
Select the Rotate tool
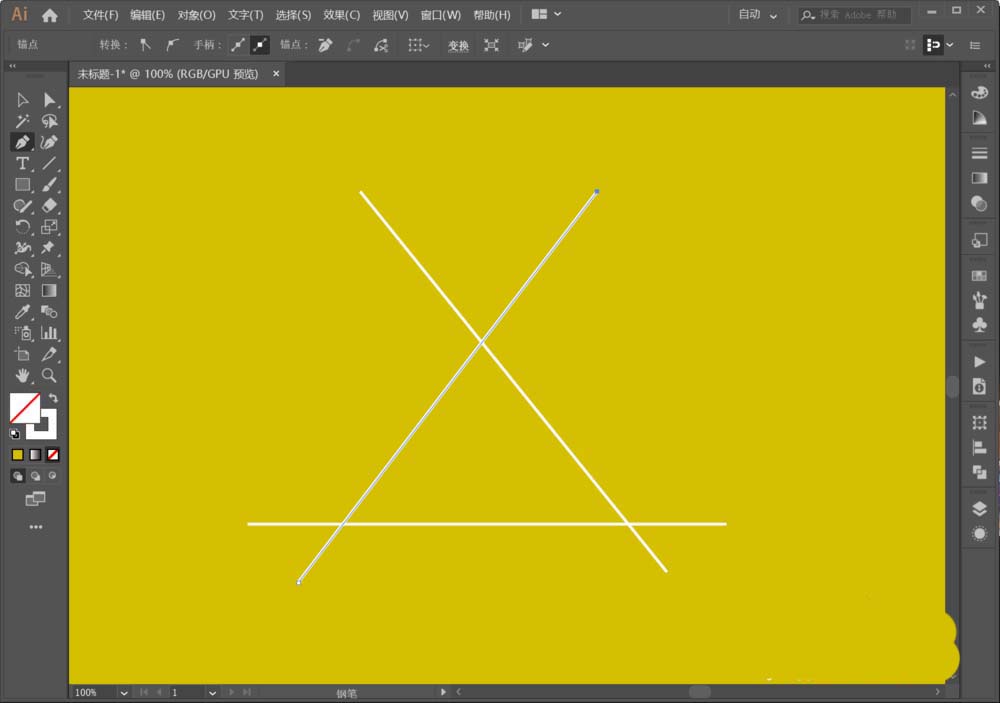click(x=22, y=227)
